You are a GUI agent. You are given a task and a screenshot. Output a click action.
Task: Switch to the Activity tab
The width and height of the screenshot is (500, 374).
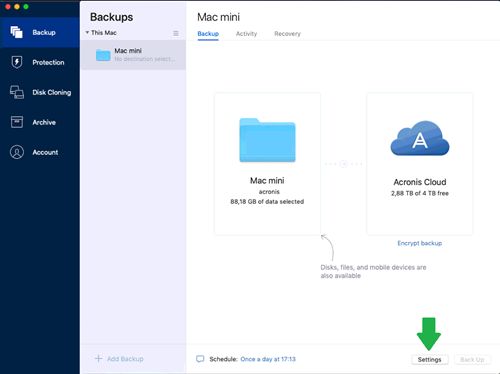[246, 34]
